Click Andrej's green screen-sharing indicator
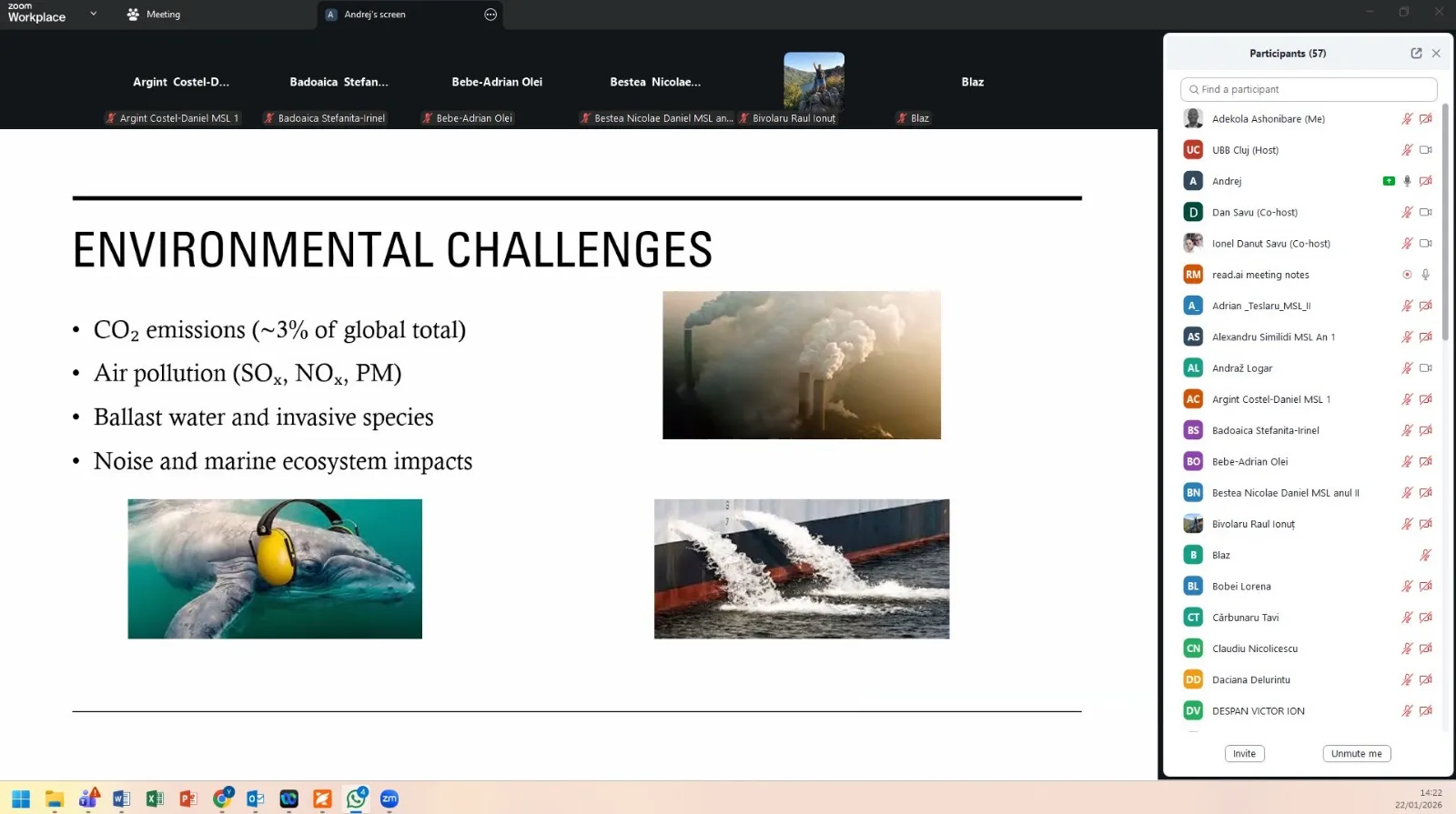This screenshot has width=1456, height=814. pos(1388,181)
